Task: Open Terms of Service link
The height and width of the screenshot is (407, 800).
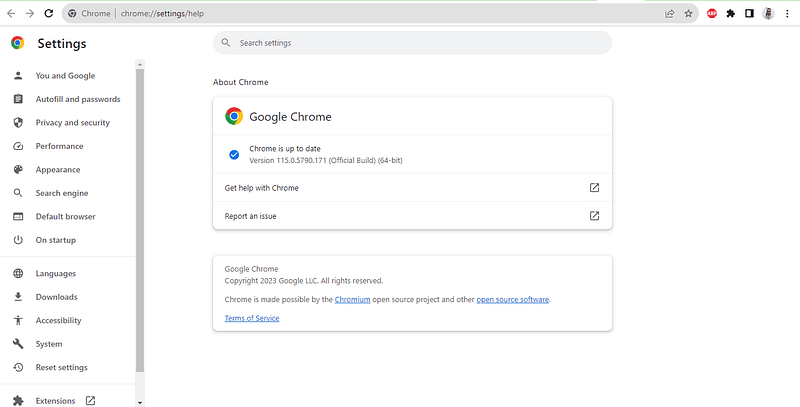Action: pyautogui.click(x=252, y=318)
